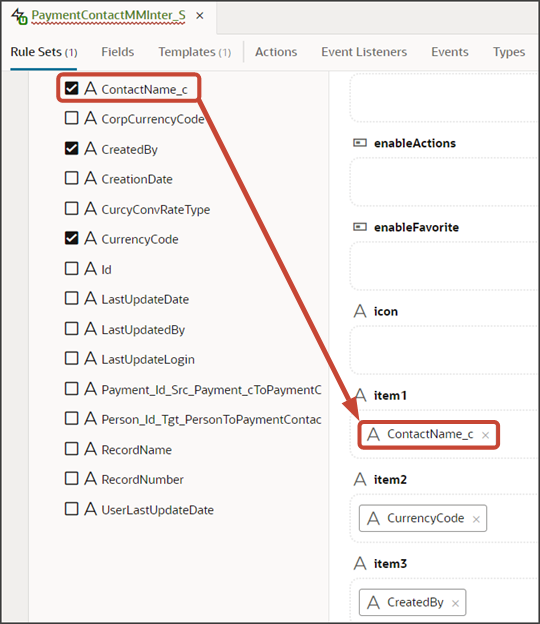Click the text-type icon beside icon slot
The width and height of the screenshot is (540, 624).
360,311
